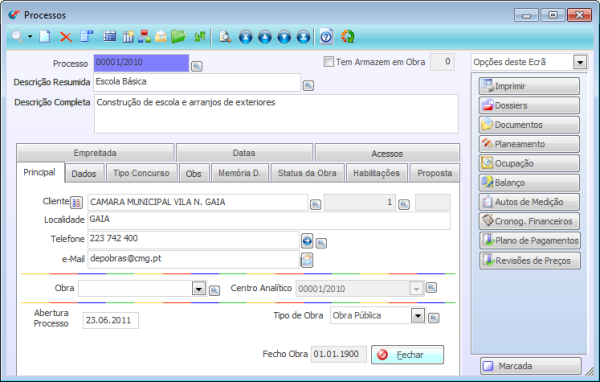Open the Dados tab
Image resolution: width=600 pixels, height=382 pixels.
pyautogui.click(x=84, y=173)
